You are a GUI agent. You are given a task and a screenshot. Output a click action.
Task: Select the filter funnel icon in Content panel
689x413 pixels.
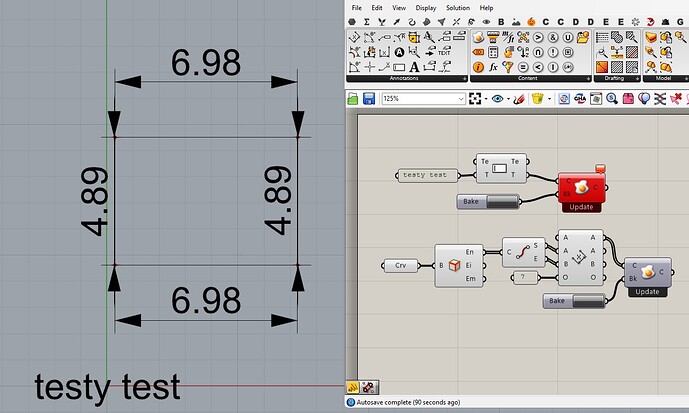click(x=508, y=67)
